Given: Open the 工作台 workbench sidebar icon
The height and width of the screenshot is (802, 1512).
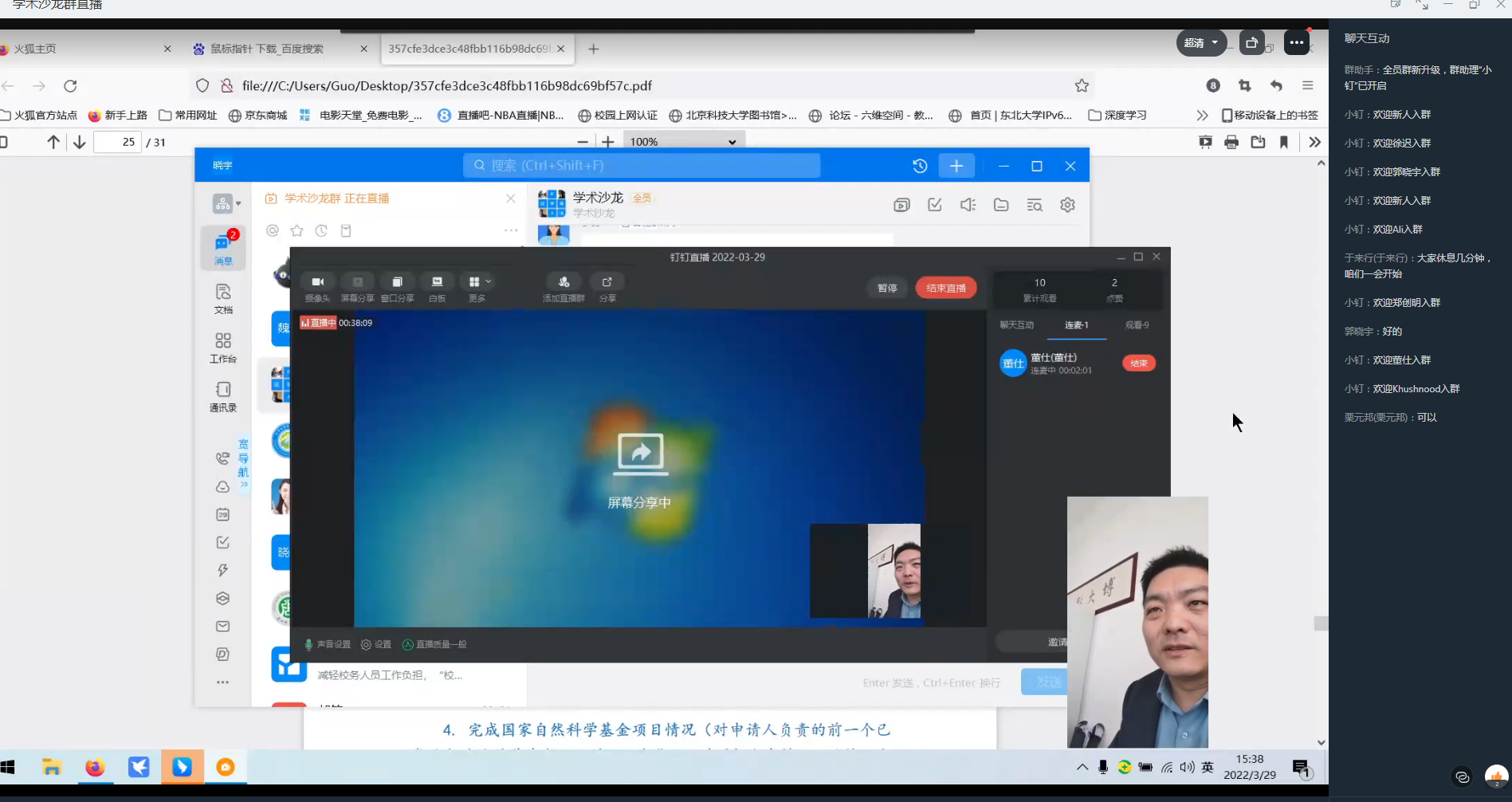Looking at the screenshot, I should click(223, 348).
